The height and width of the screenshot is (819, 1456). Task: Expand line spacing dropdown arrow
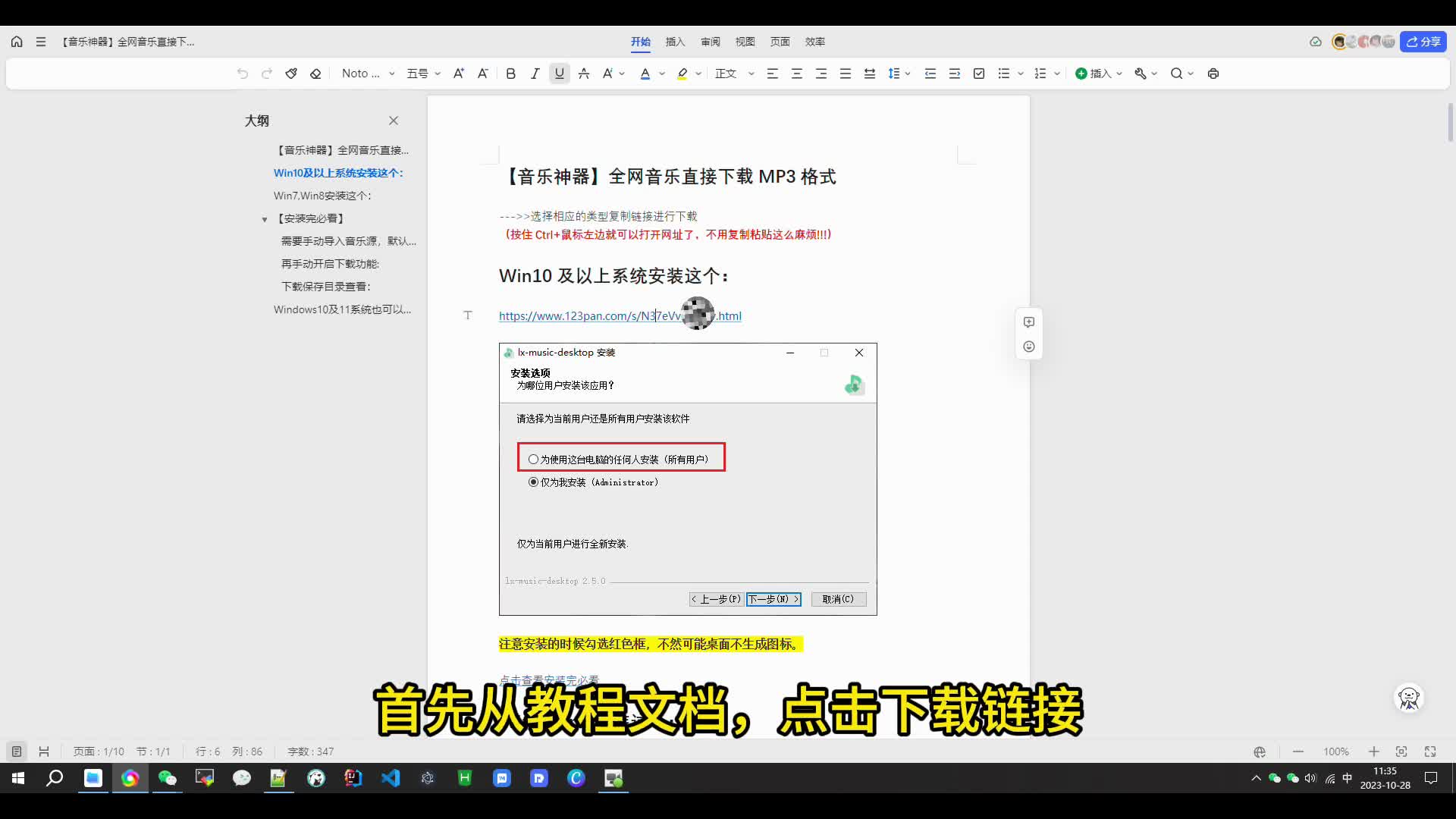908,74
